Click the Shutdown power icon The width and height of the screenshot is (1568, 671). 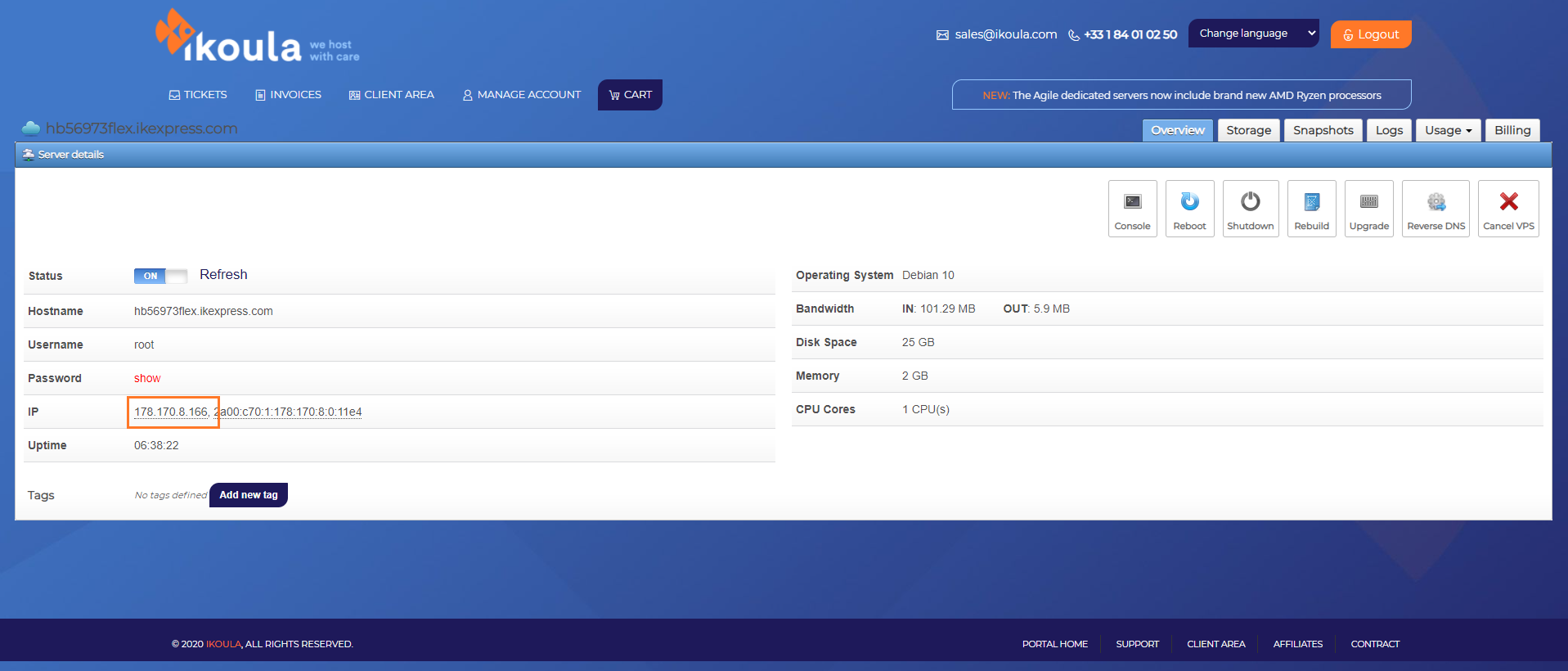pyautogui.click(x=1250, y=209)
